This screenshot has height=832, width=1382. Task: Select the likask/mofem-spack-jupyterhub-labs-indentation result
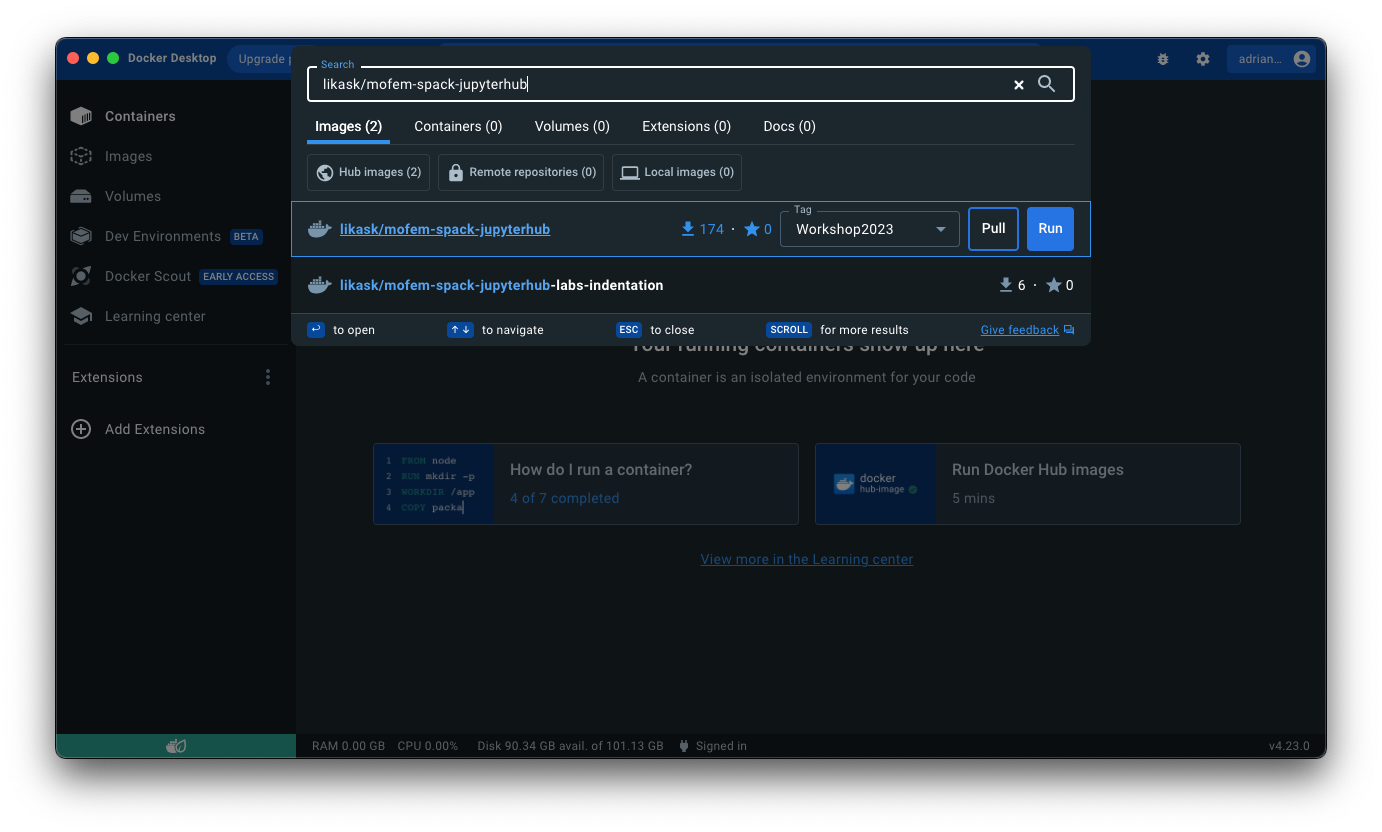pyautogui.click(x=691, y=285)
